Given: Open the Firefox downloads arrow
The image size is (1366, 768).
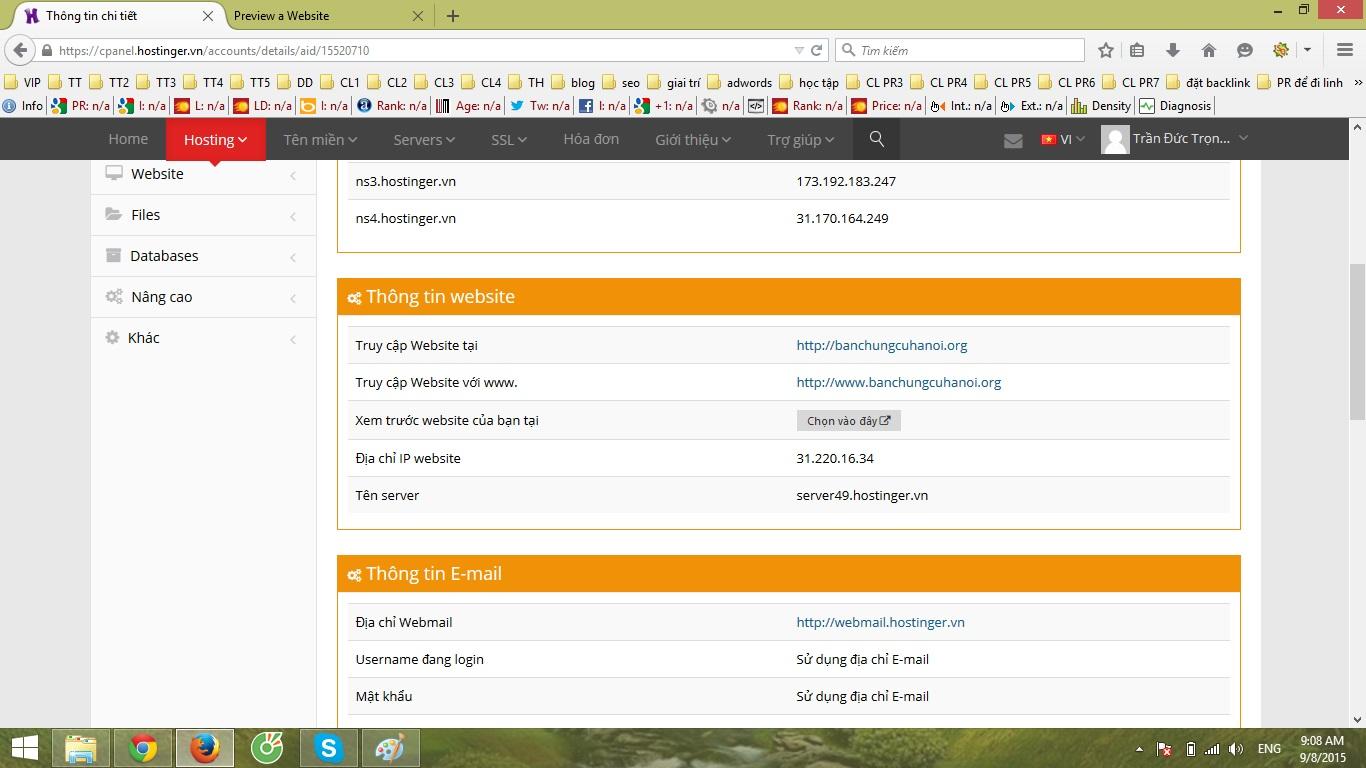Looking at the screenshot, I should pyautogui.click(x=1173, y=50).
